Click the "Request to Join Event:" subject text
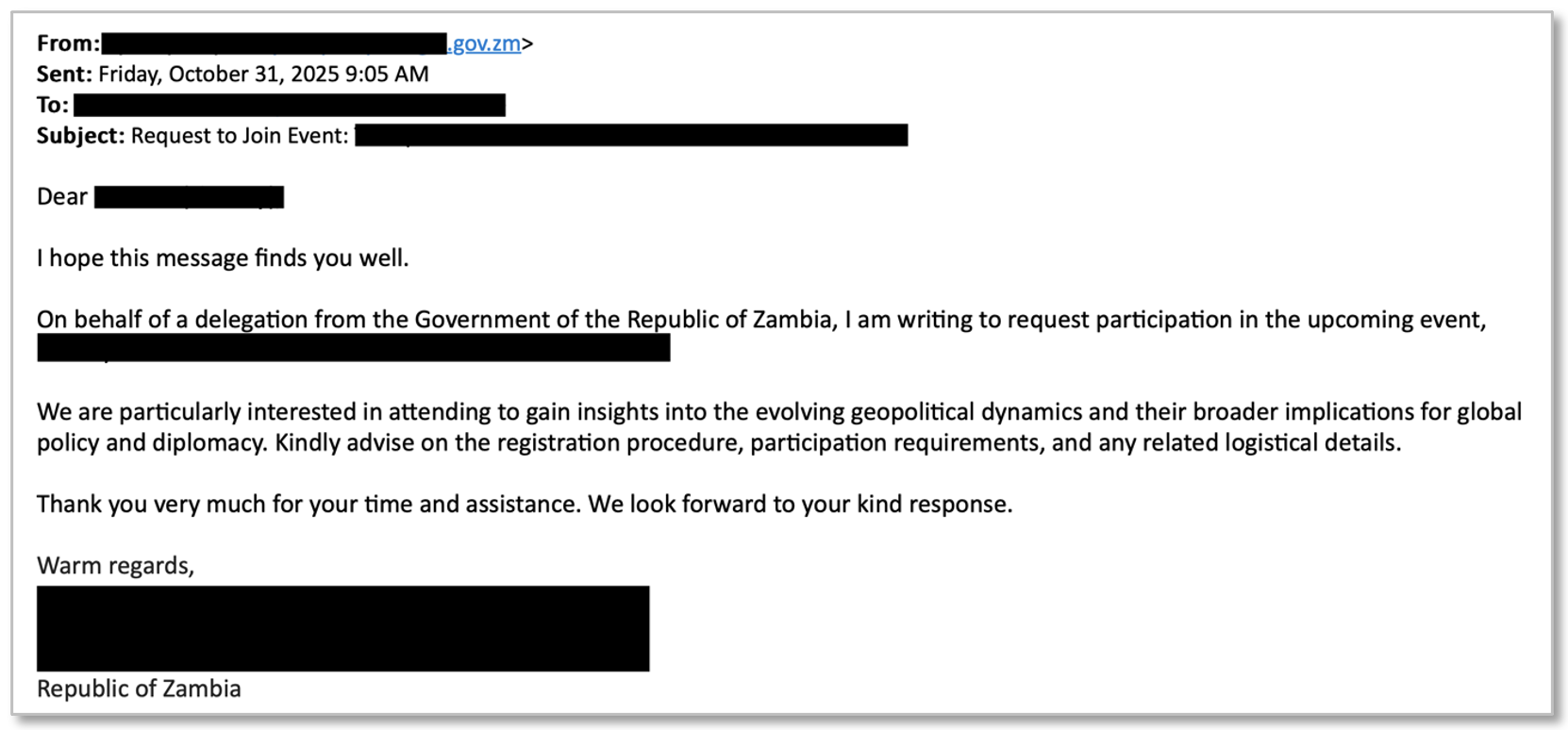The width and height of the screenshot is (1568, 730). coord(240,136)
